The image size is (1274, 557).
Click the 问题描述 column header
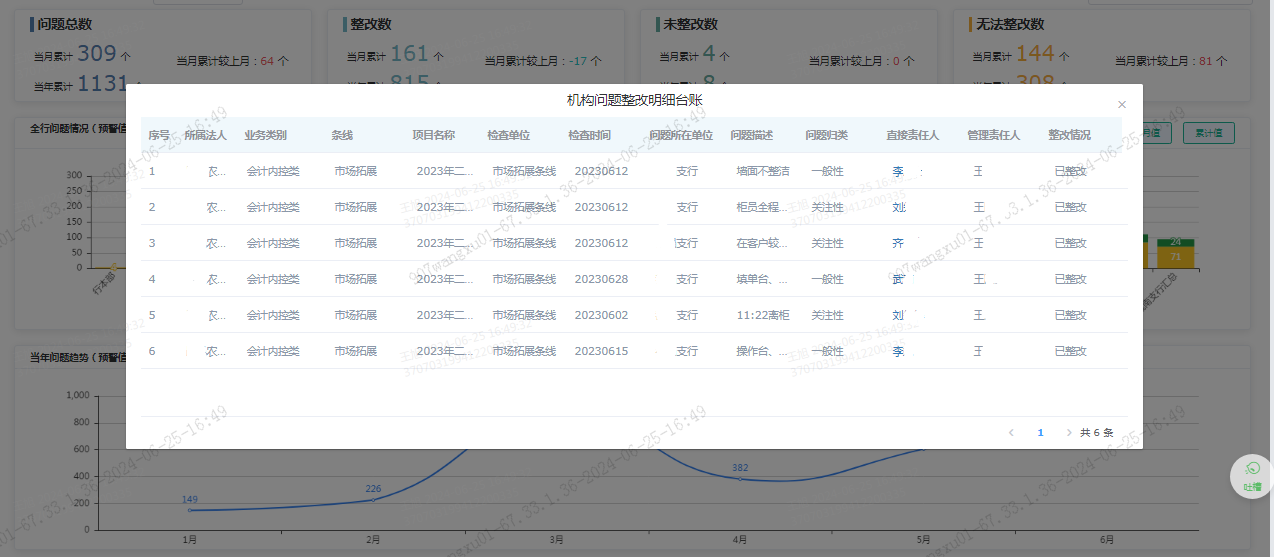(752, 135)
